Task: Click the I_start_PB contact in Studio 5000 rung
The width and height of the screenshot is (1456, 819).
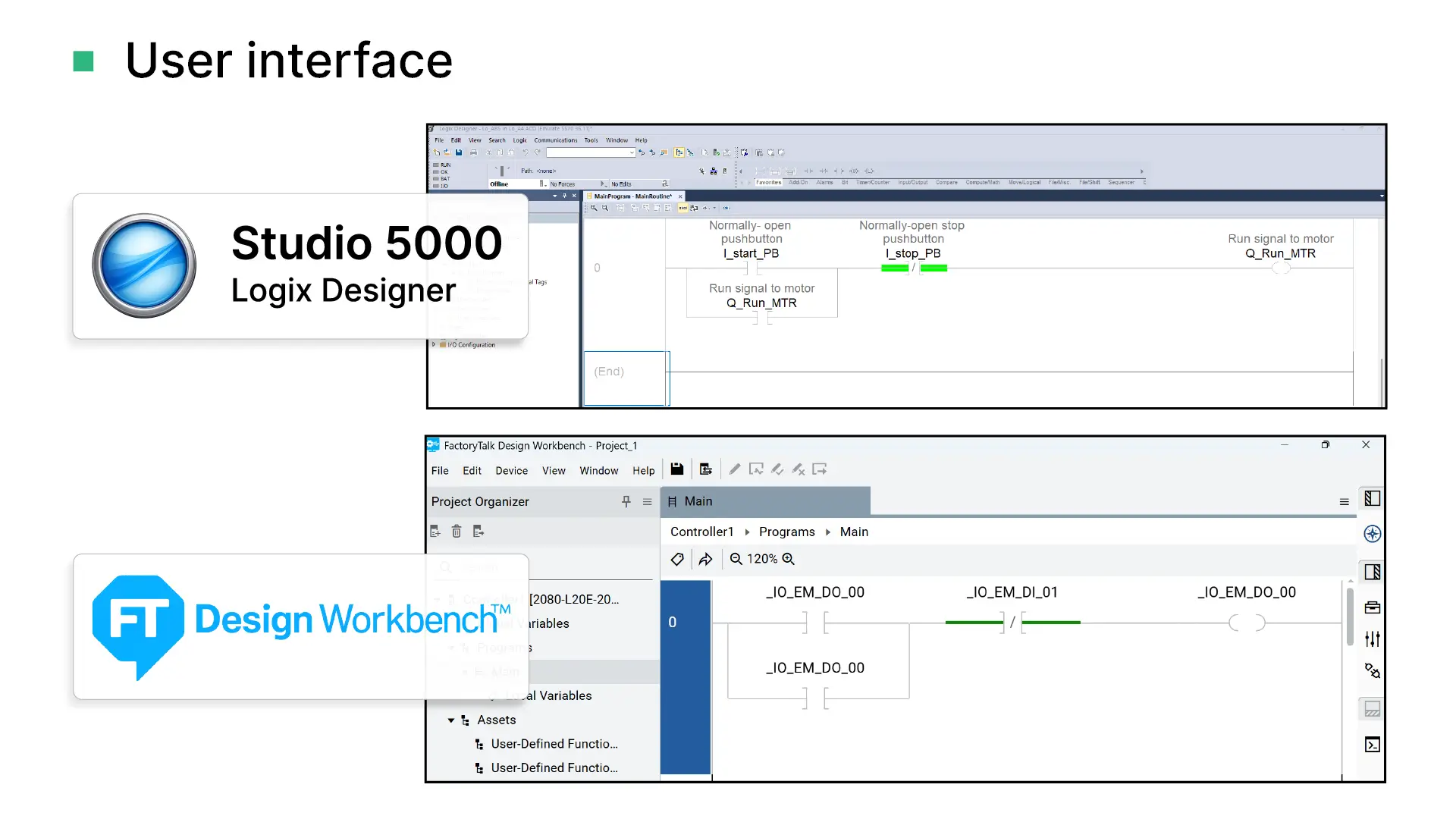Action: [x=752, y=268]
